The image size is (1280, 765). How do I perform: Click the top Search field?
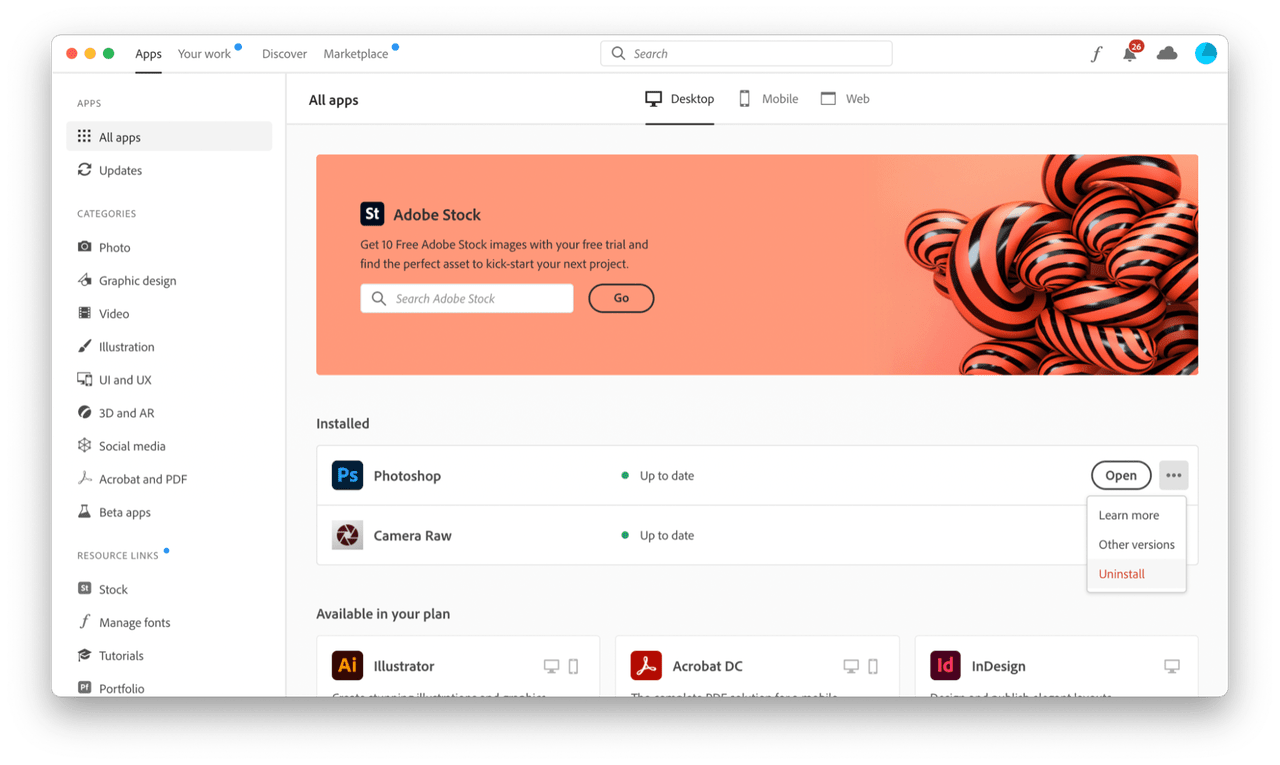coord(746,54)
